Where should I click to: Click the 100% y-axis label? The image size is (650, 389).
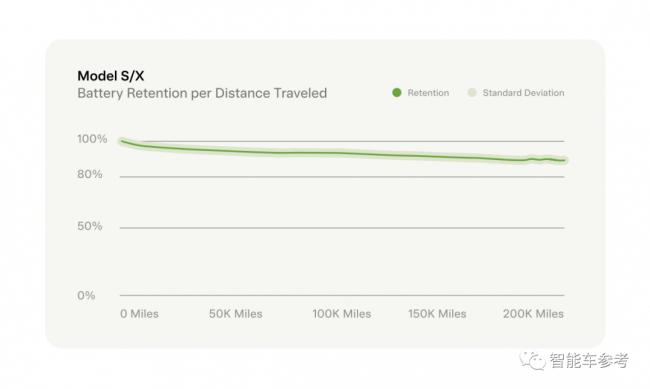point(92,139)
